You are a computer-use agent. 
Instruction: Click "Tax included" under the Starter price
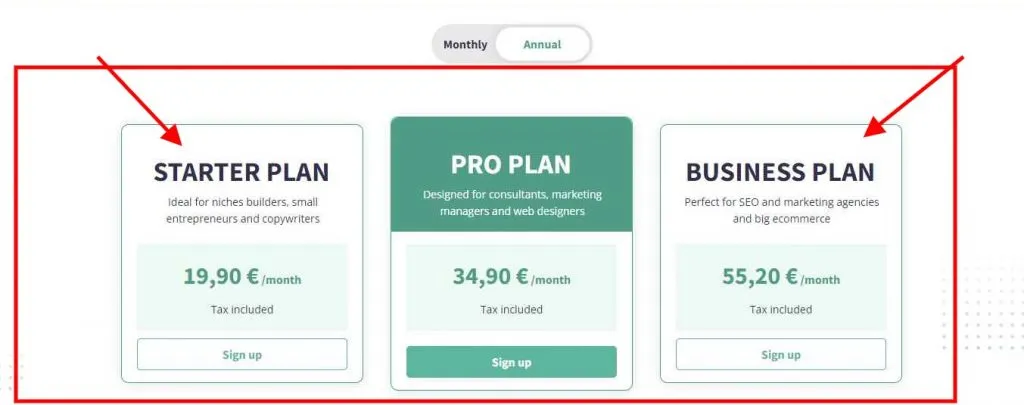(x=242, y=309)
